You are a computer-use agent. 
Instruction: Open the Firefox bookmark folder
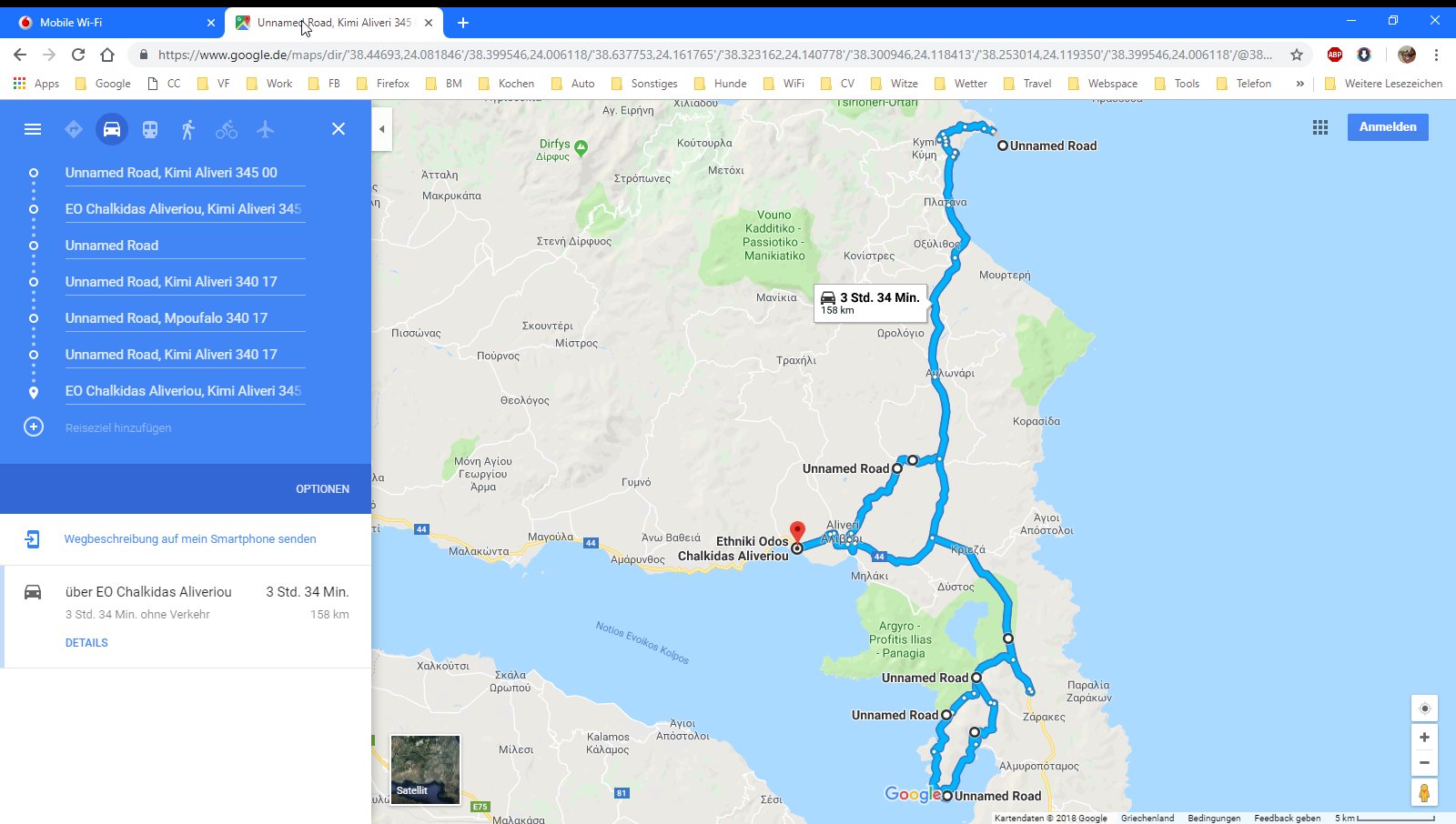[x=383, y=84]
